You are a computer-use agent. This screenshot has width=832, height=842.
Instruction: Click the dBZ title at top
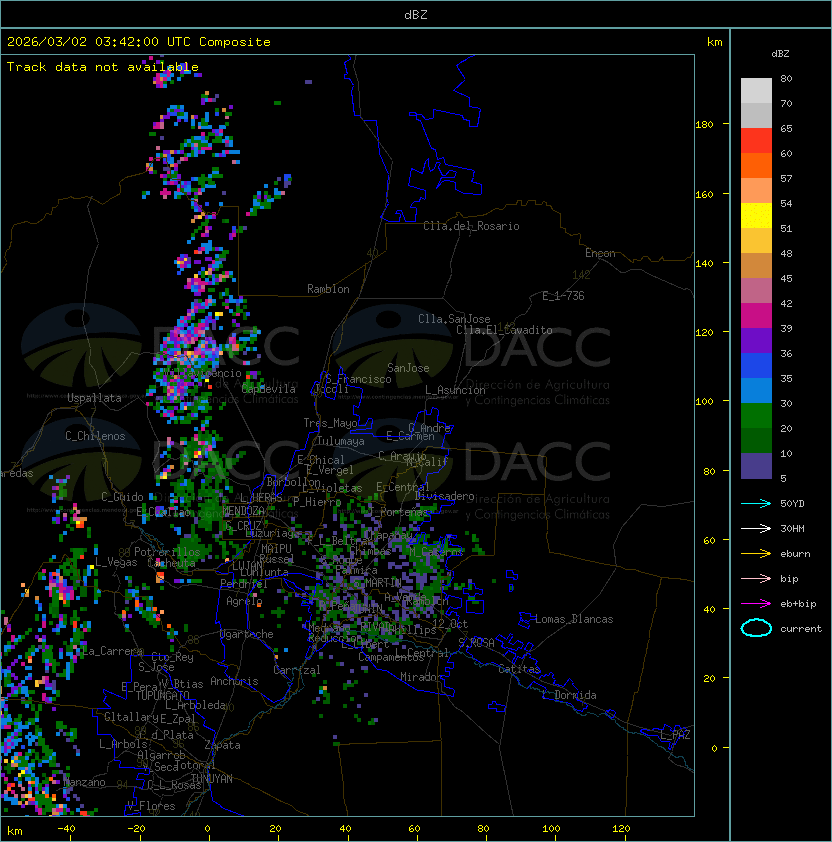coord(416,15)
